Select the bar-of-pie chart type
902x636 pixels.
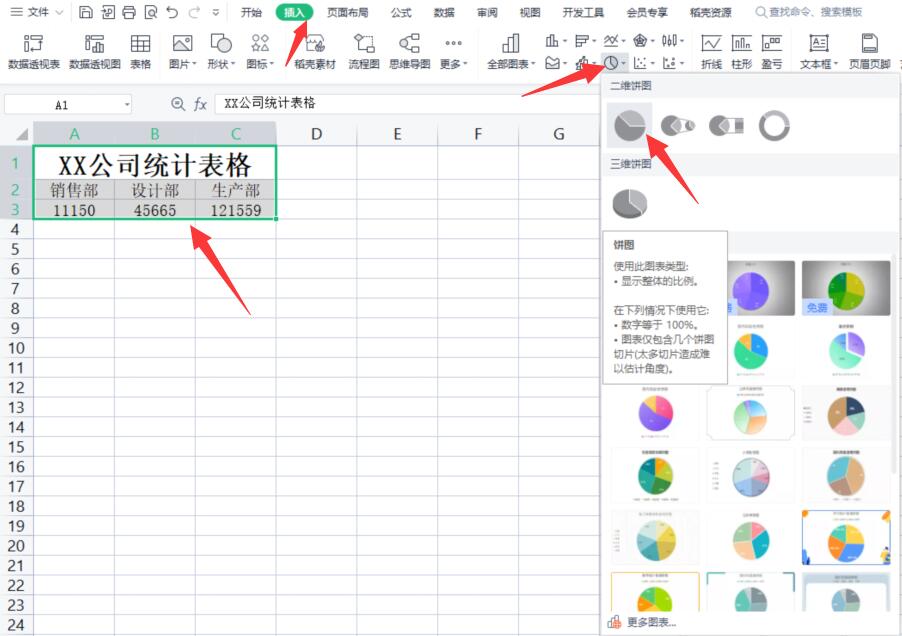(726, 125)
